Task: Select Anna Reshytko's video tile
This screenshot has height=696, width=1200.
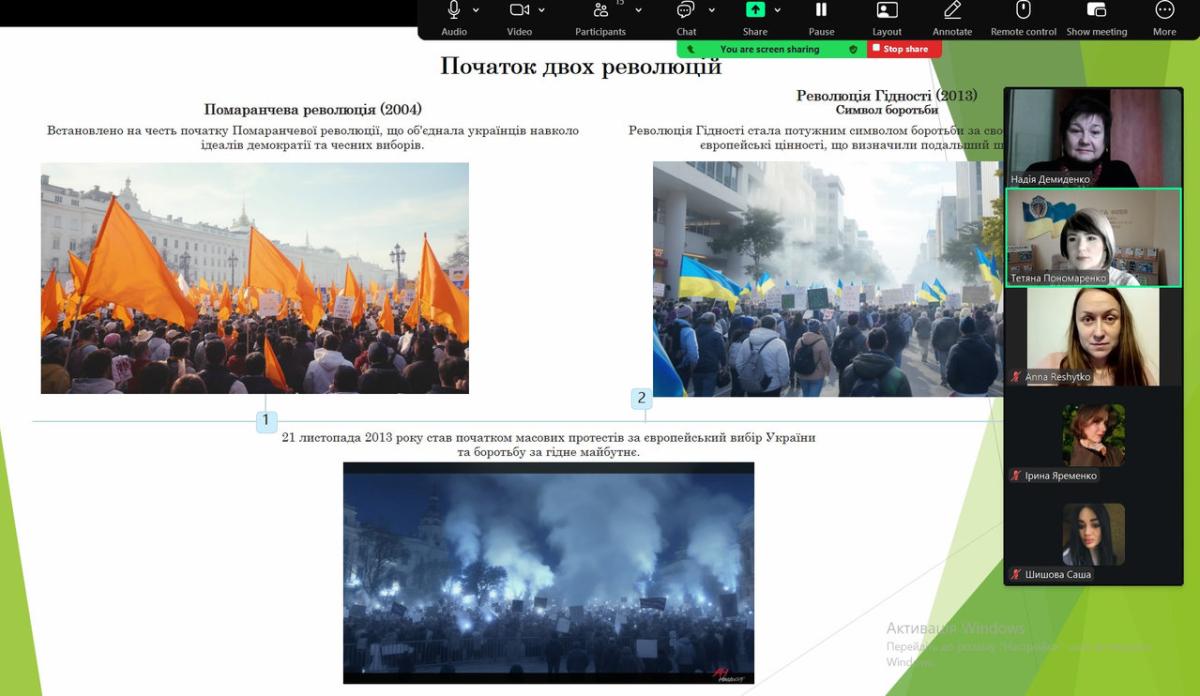Action: point(1093,337)
